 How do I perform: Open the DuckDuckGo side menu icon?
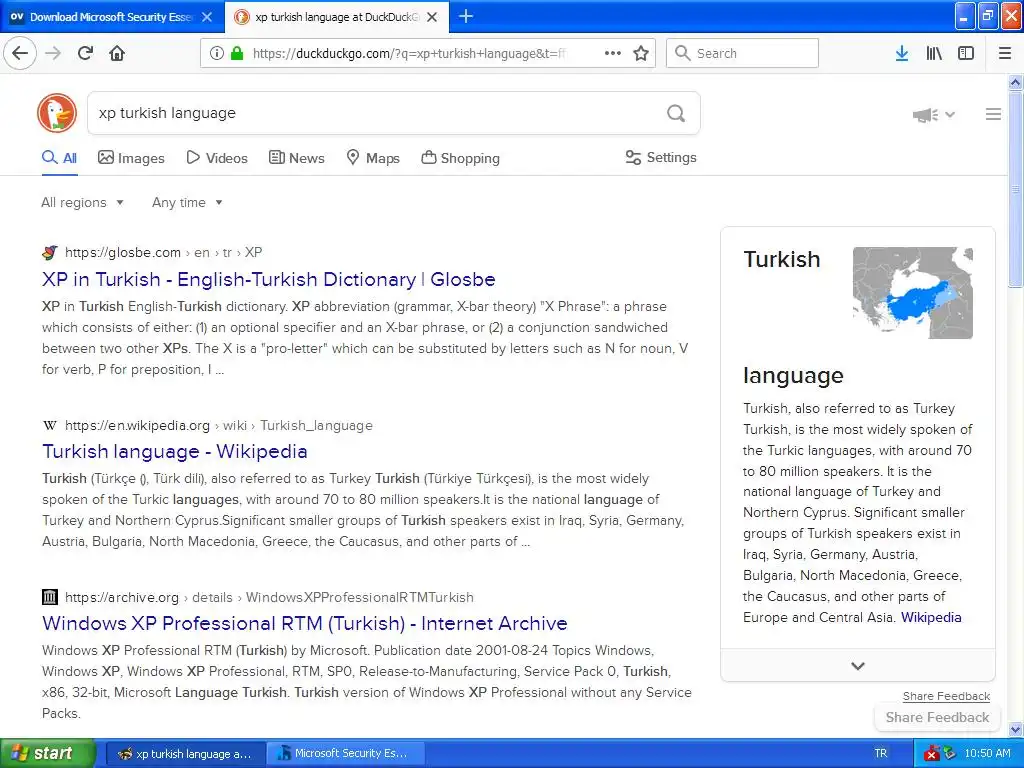click(993, 114)
